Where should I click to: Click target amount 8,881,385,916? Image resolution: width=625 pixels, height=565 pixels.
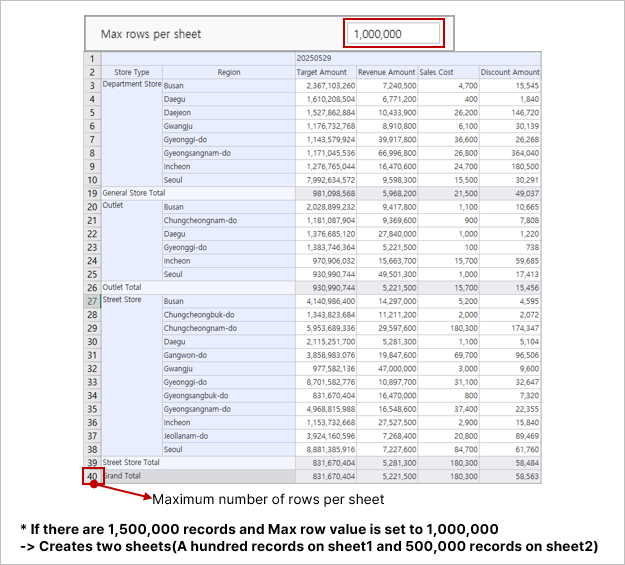pos(326,449)
